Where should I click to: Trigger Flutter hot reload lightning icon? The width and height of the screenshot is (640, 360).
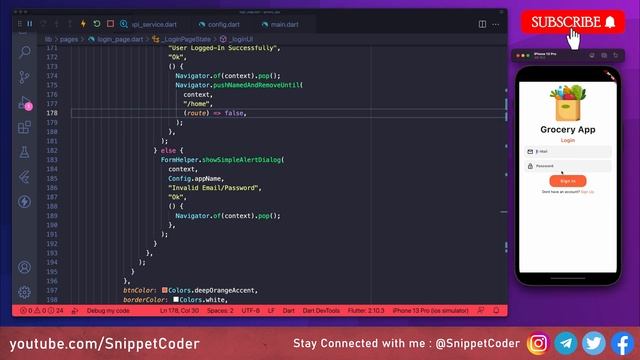click(x=83, y=24)
